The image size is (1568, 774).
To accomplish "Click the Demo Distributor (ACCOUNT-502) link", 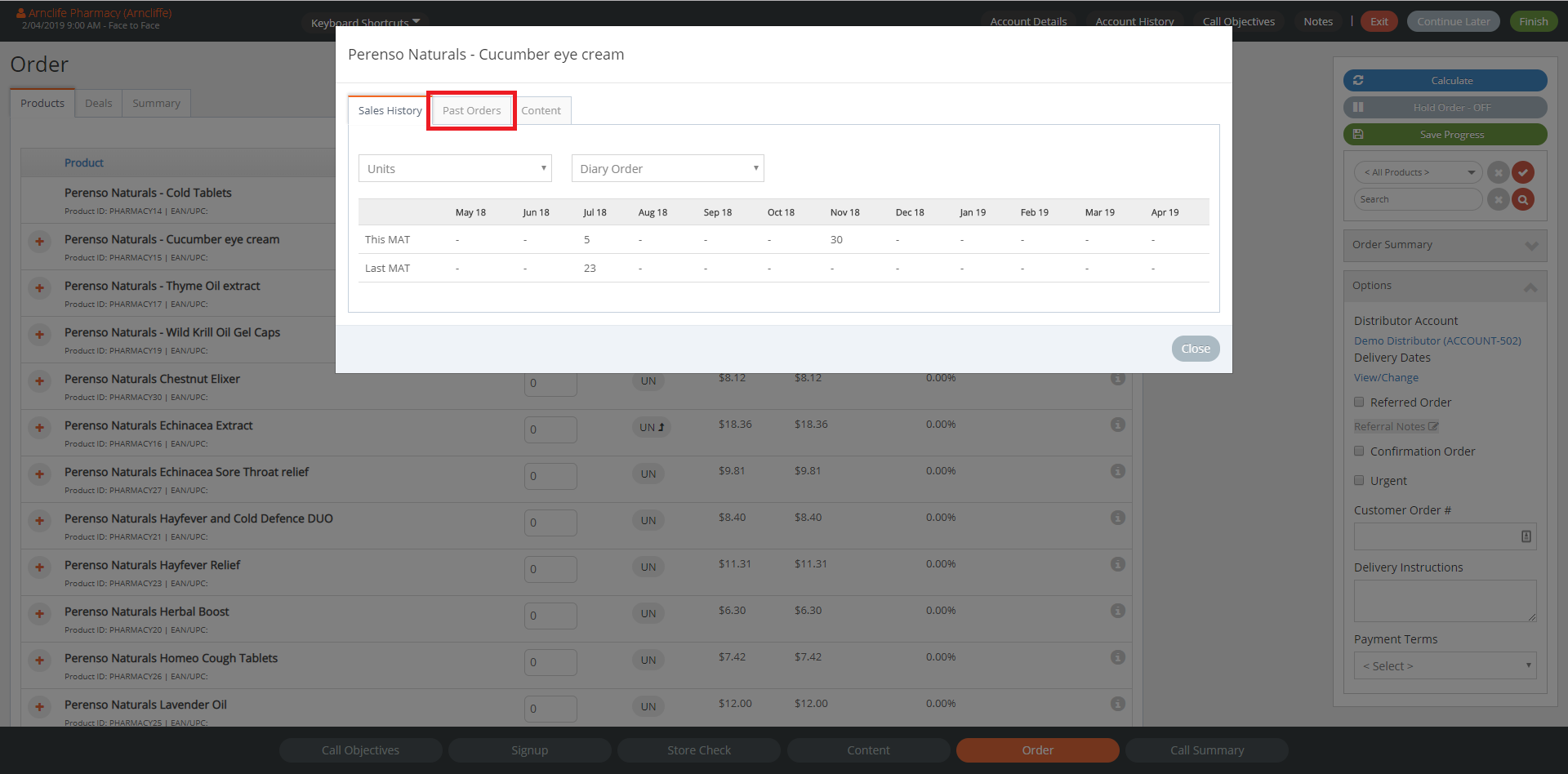I will tap(1437, 341).
